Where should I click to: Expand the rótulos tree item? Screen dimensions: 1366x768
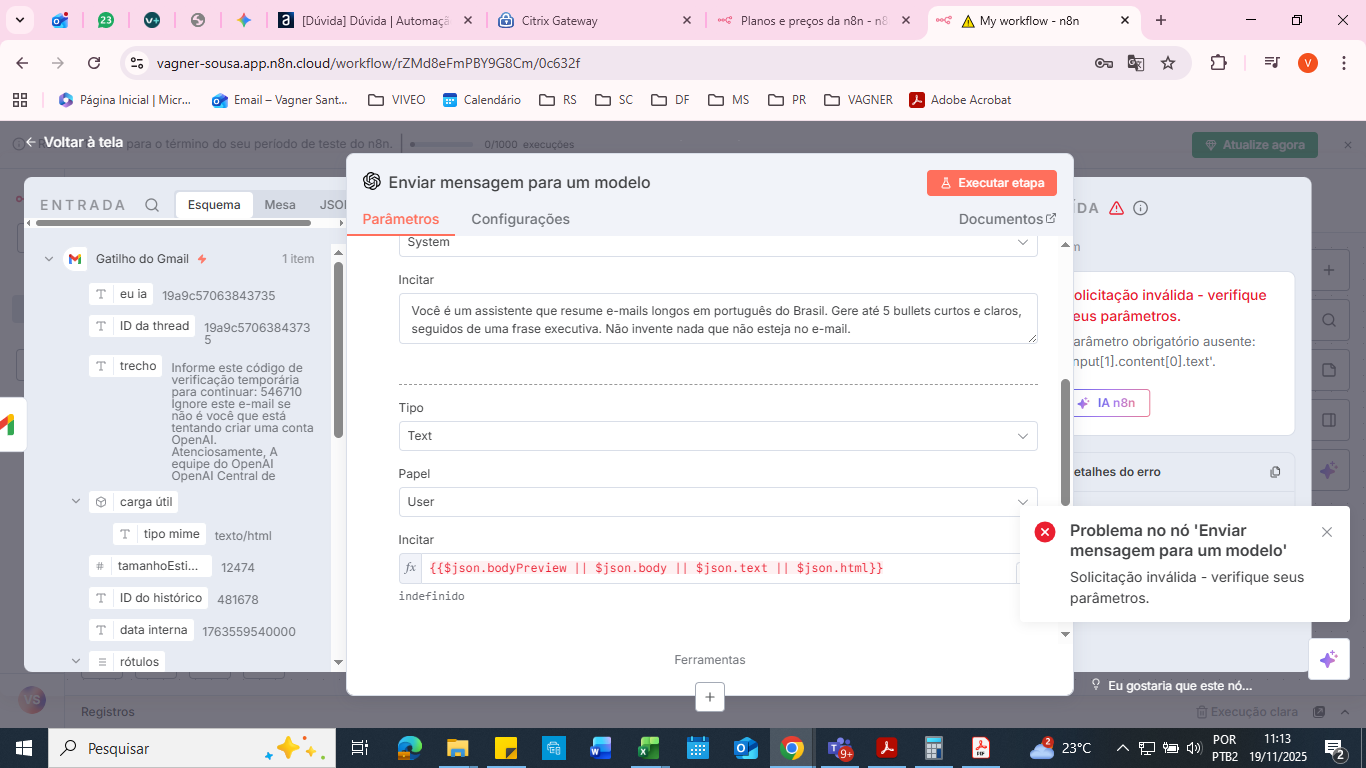[x=75, y=661]
